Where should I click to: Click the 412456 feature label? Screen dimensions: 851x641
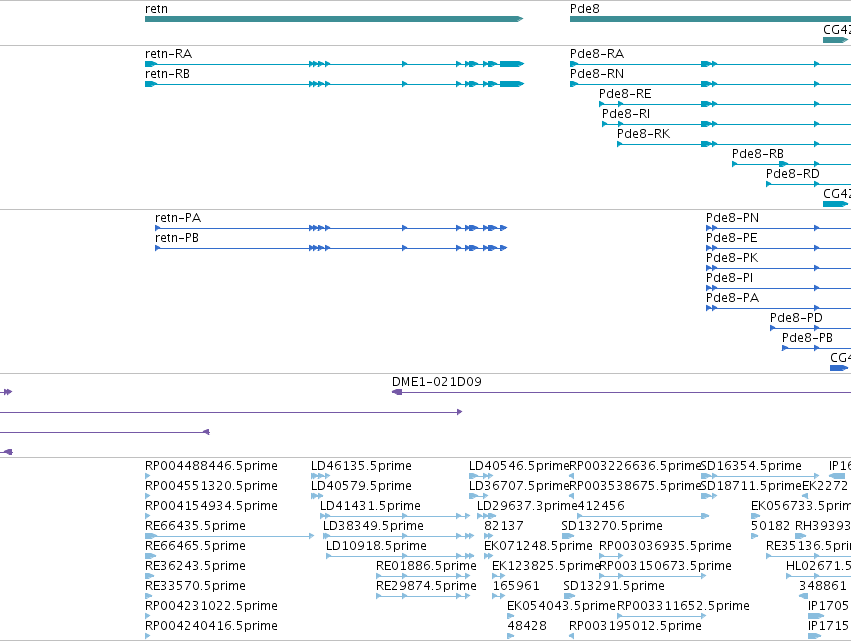[600, 506]
